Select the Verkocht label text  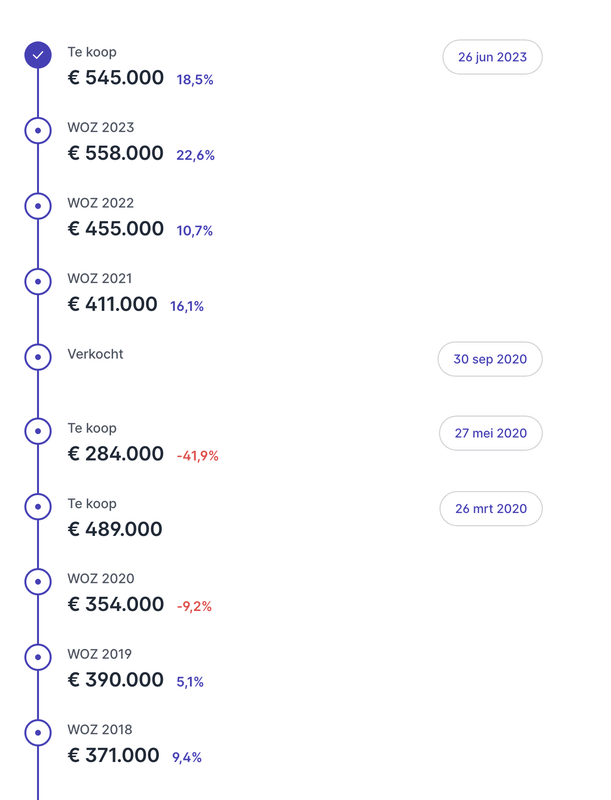click(x=95, y=354)
